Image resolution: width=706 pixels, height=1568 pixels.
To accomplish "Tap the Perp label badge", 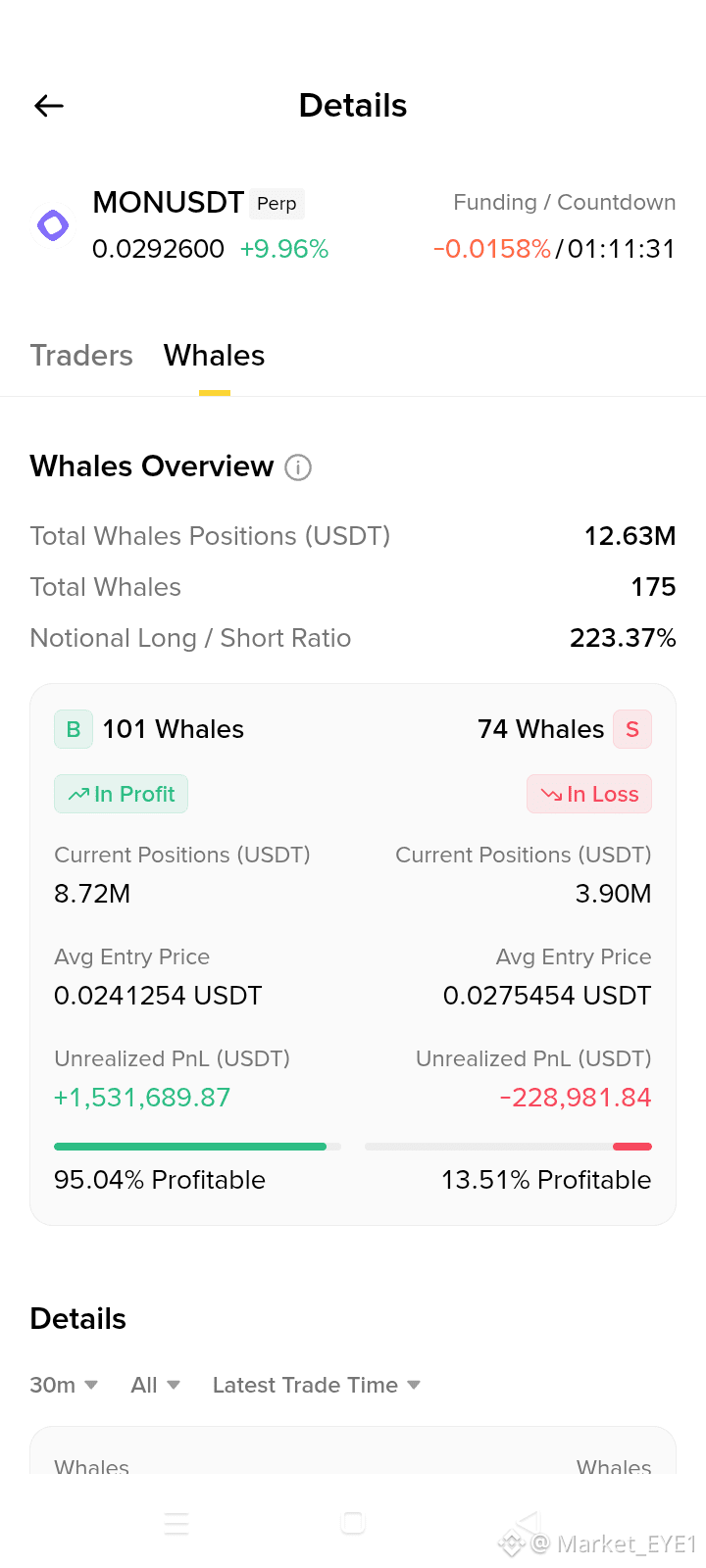I will [x=277, y=203].
